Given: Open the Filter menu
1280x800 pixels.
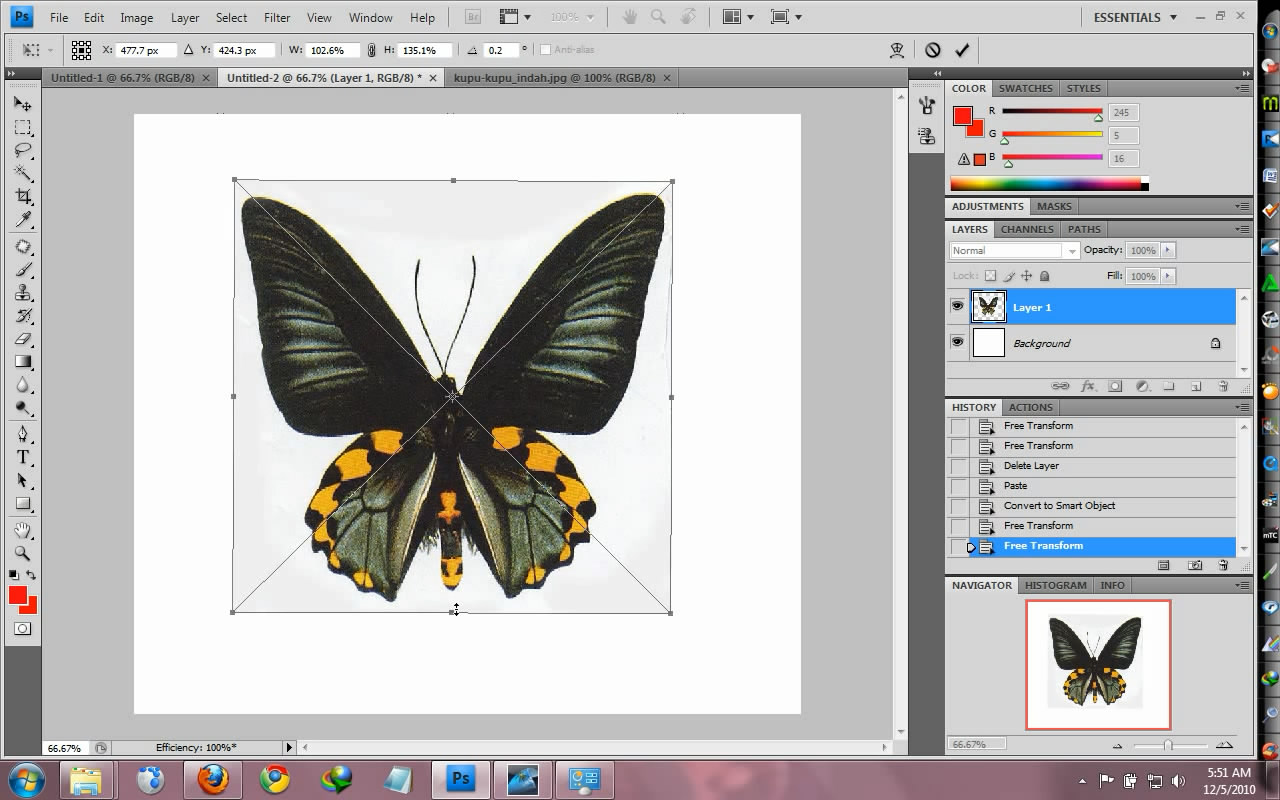Looking at the screenshot, I should pyautogui.click(x=277, y=17).
